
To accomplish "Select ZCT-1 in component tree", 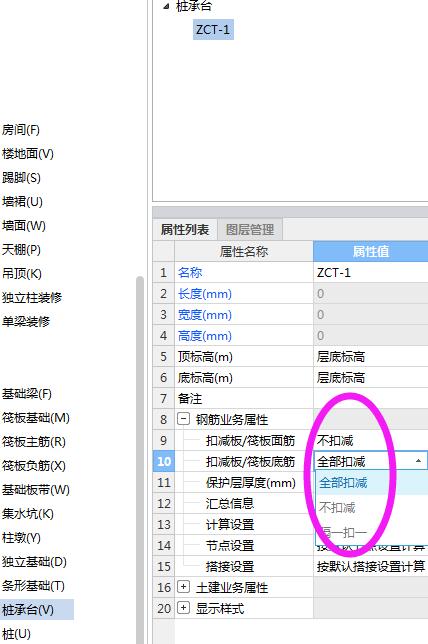I will point(213,30).
